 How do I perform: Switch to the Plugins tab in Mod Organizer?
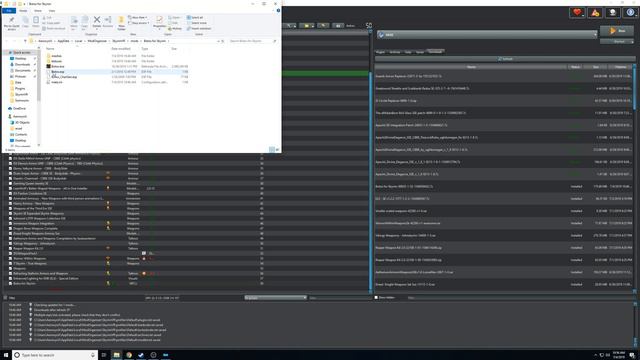point(380,52)
